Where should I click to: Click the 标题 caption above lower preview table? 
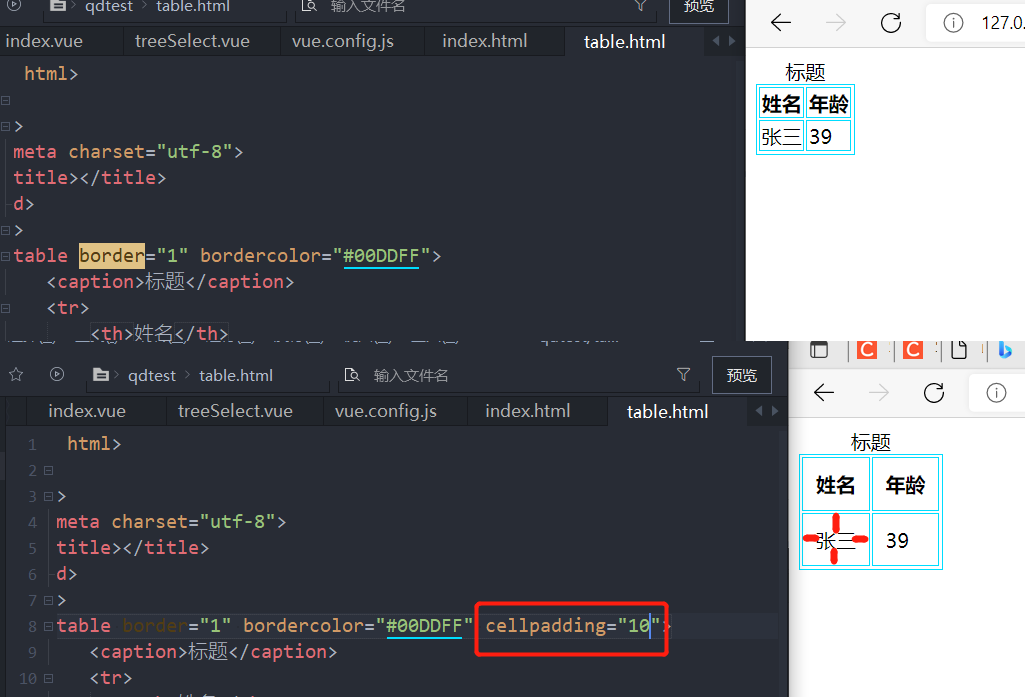click(870, 442)
